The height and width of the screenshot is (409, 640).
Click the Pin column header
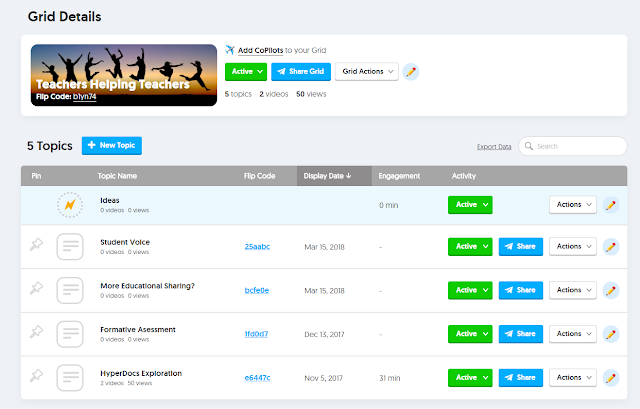[x=36, y=176]
